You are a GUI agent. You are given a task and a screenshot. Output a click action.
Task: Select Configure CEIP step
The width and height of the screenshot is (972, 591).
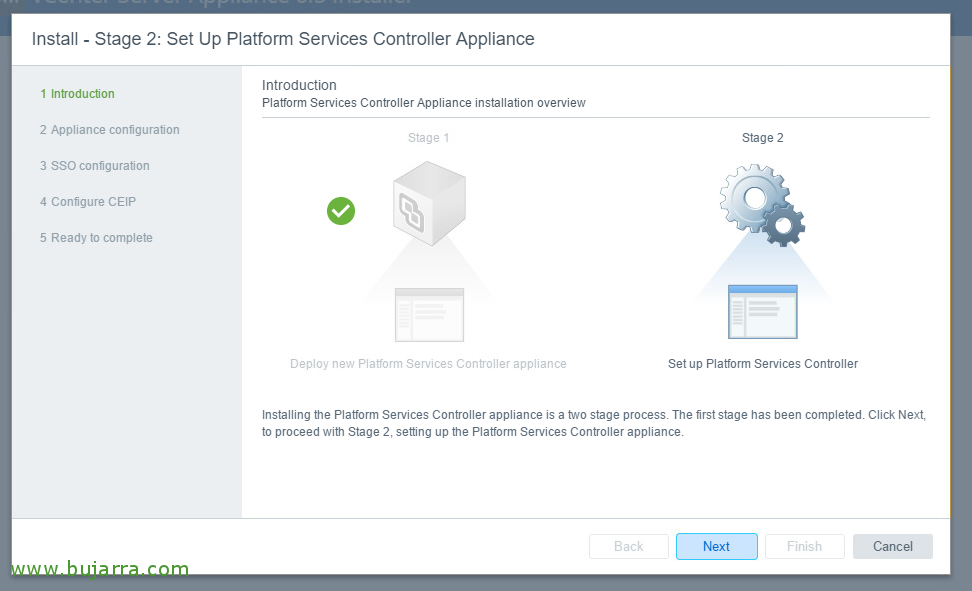coord(88,202)
